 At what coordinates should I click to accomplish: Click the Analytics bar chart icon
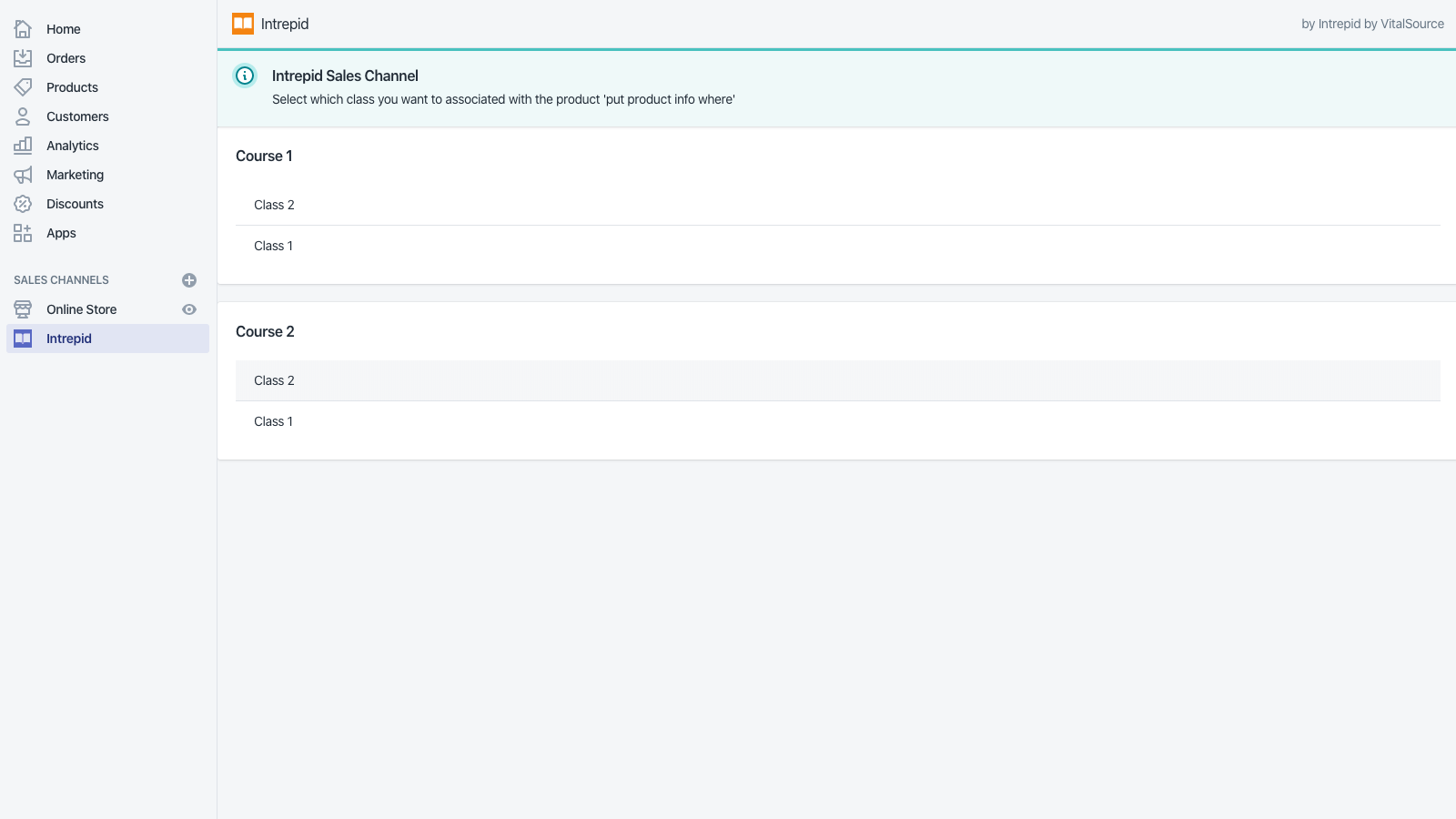pyautogui.click(x=23, y=146)
